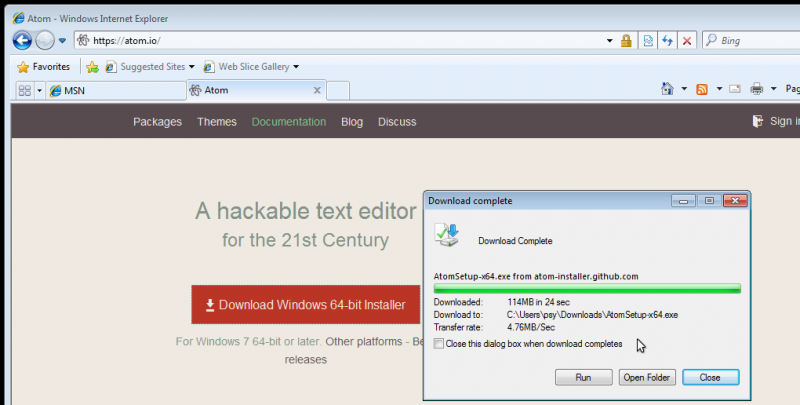Click the IE logo in title bar
Viewport: 800px width, 405px height.
[18, 18]
